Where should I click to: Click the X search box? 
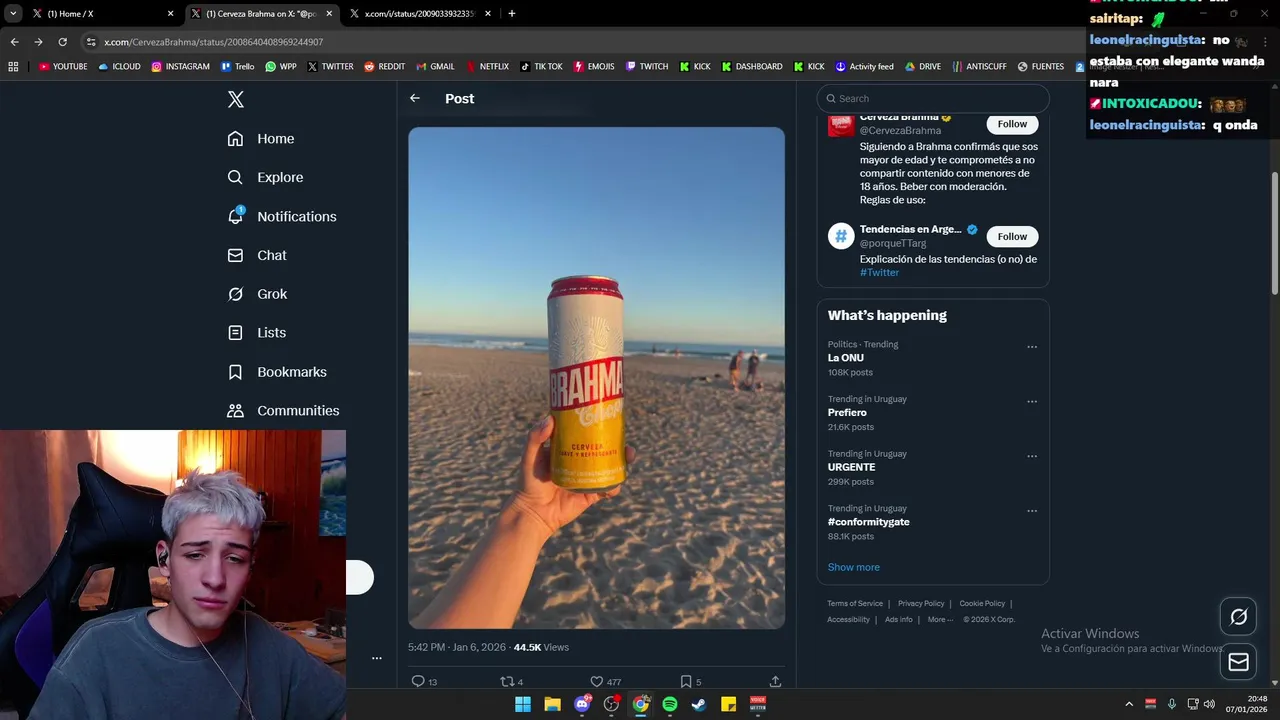933,98
